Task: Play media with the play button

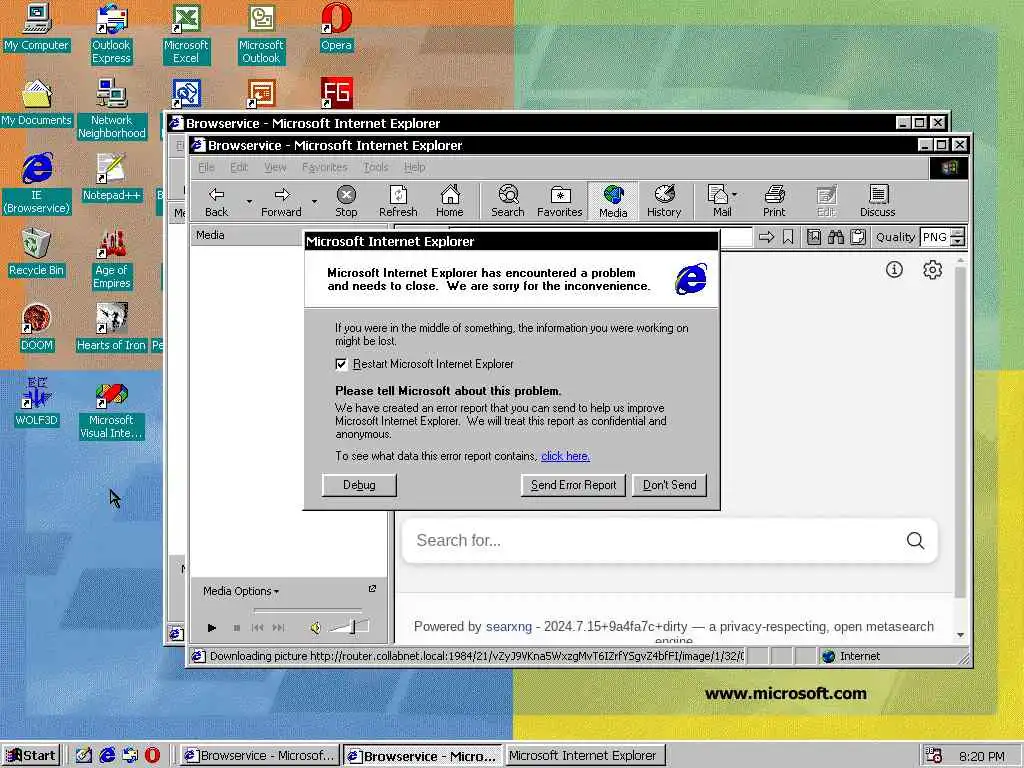Action: (212, 628)
